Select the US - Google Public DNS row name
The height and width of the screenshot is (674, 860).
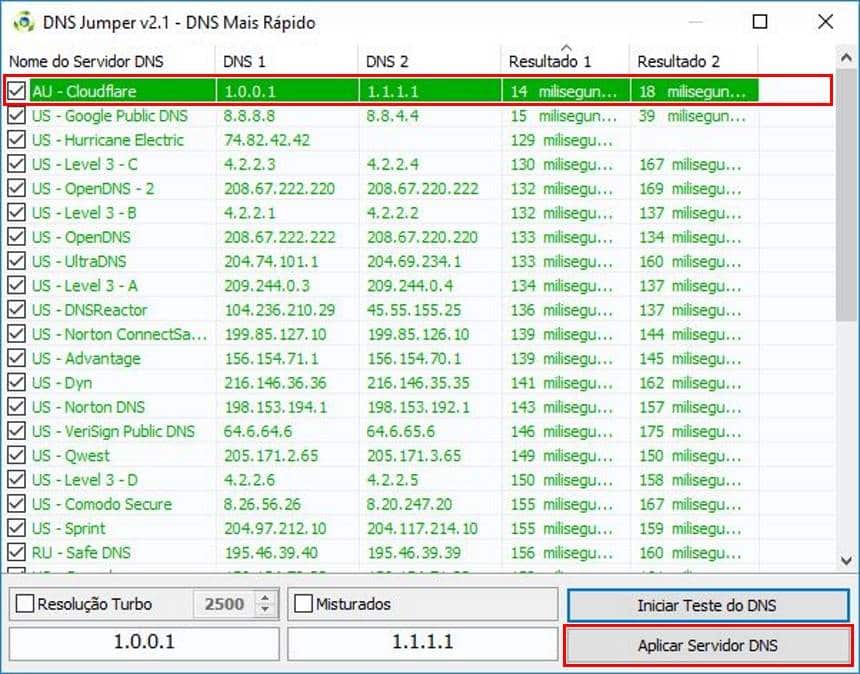click(x=110, y=116)
